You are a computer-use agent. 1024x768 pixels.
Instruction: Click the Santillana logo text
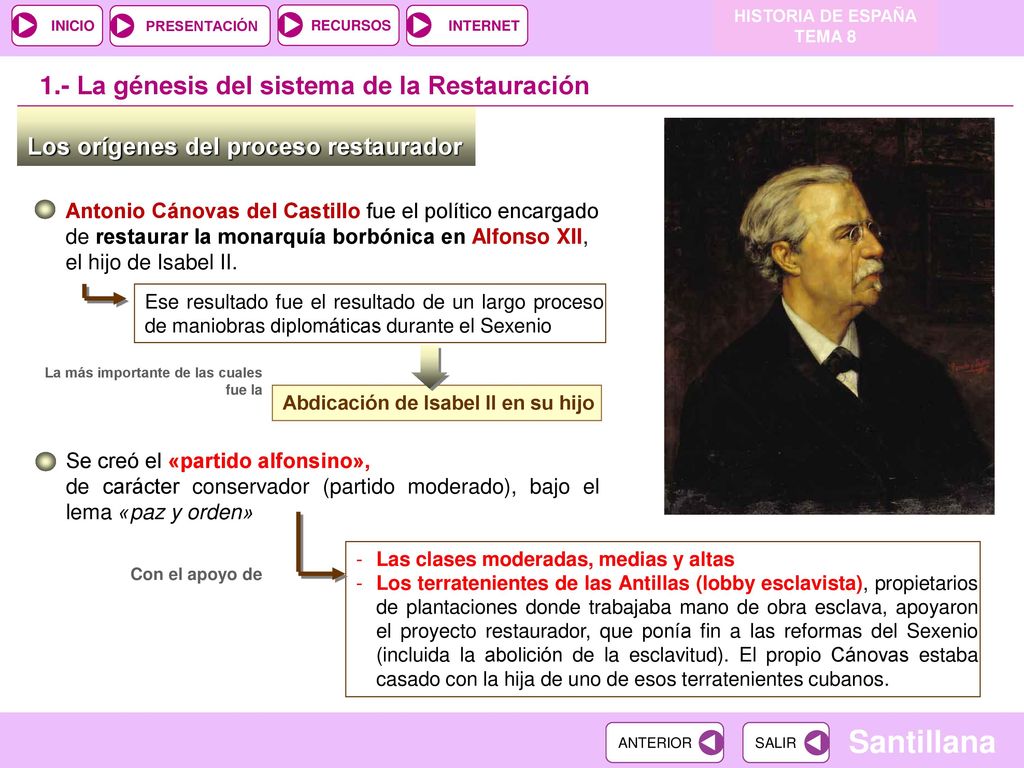[922, 742]
